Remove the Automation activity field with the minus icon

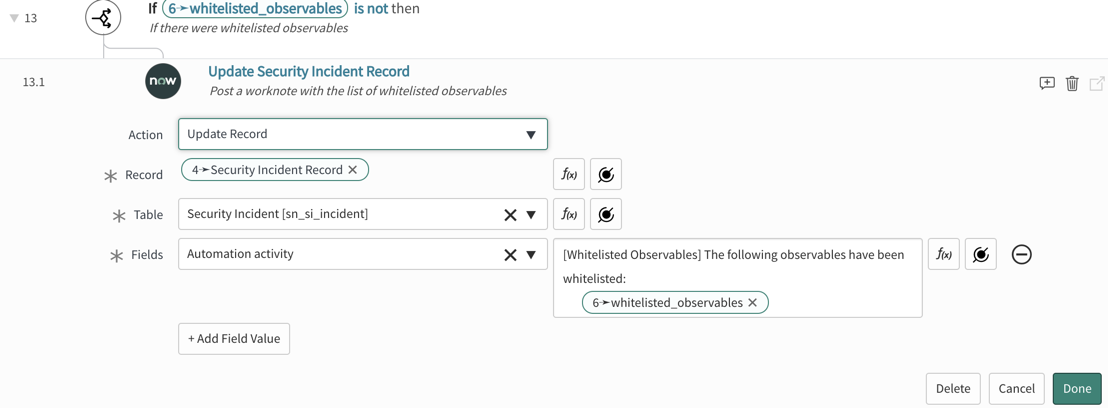click(1021, 255)
